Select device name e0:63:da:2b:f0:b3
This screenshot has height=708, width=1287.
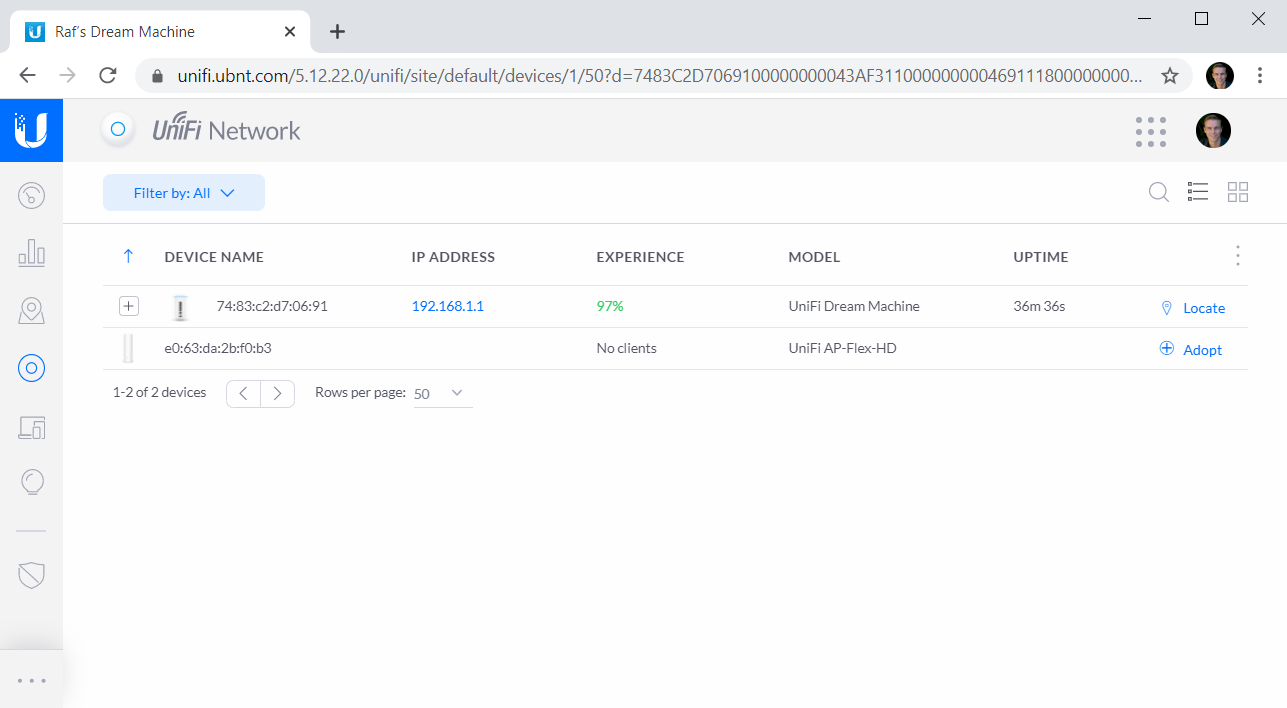point(218,349)
